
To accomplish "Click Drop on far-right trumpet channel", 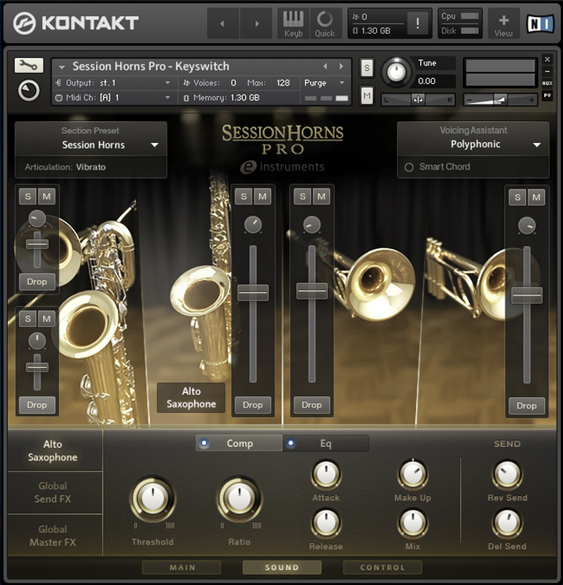I will (x=526, y=406).
